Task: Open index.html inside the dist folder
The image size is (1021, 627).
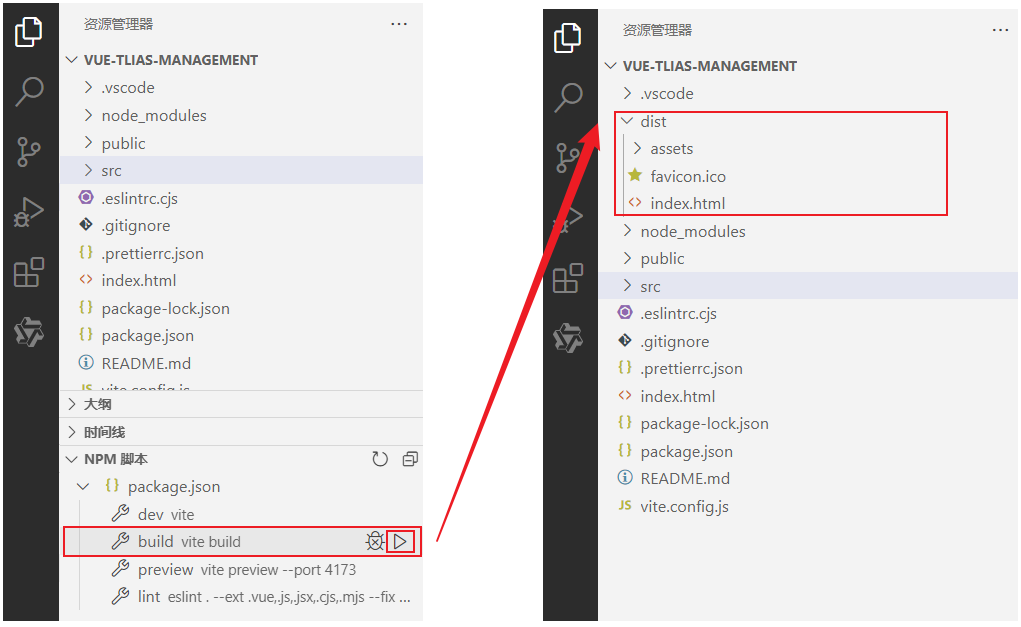Action: pyautogui.click(x=687, y=203)
